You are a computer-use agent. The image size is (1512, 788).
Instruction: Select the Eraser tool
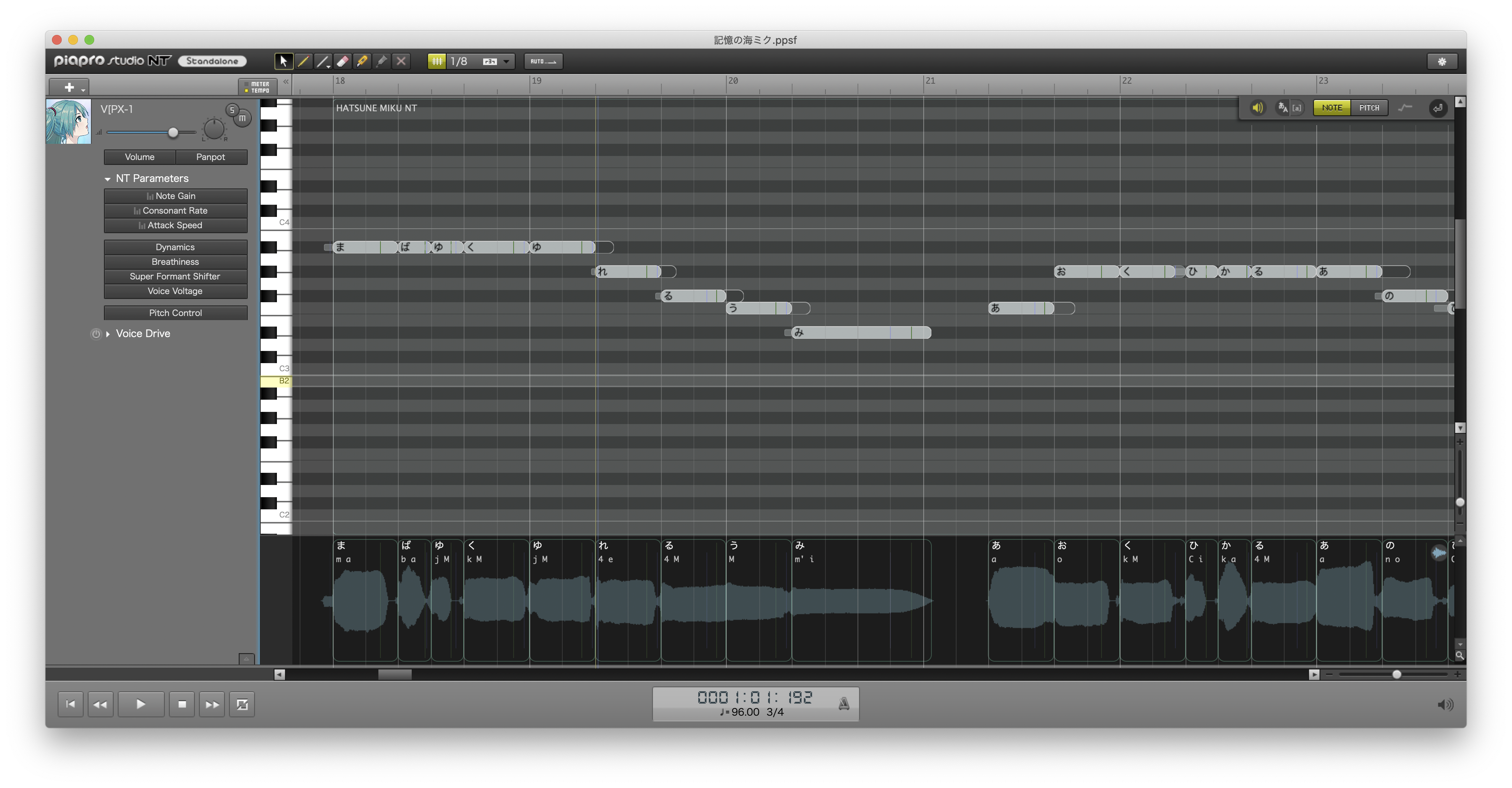pyautogui.click(x=343, y=61)
